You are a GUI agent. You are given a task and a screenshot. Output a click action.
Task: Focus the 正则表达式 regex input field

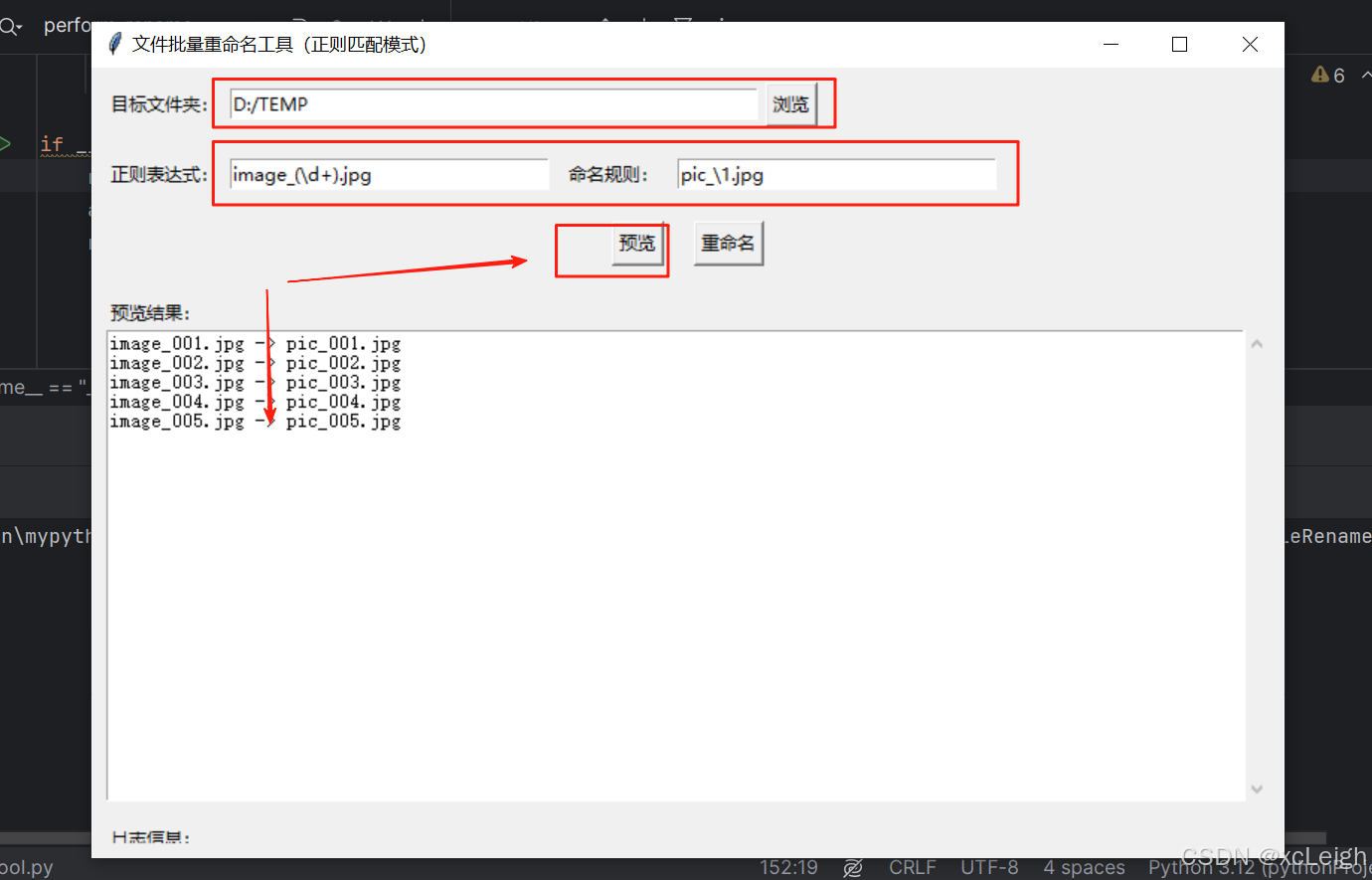389,175
